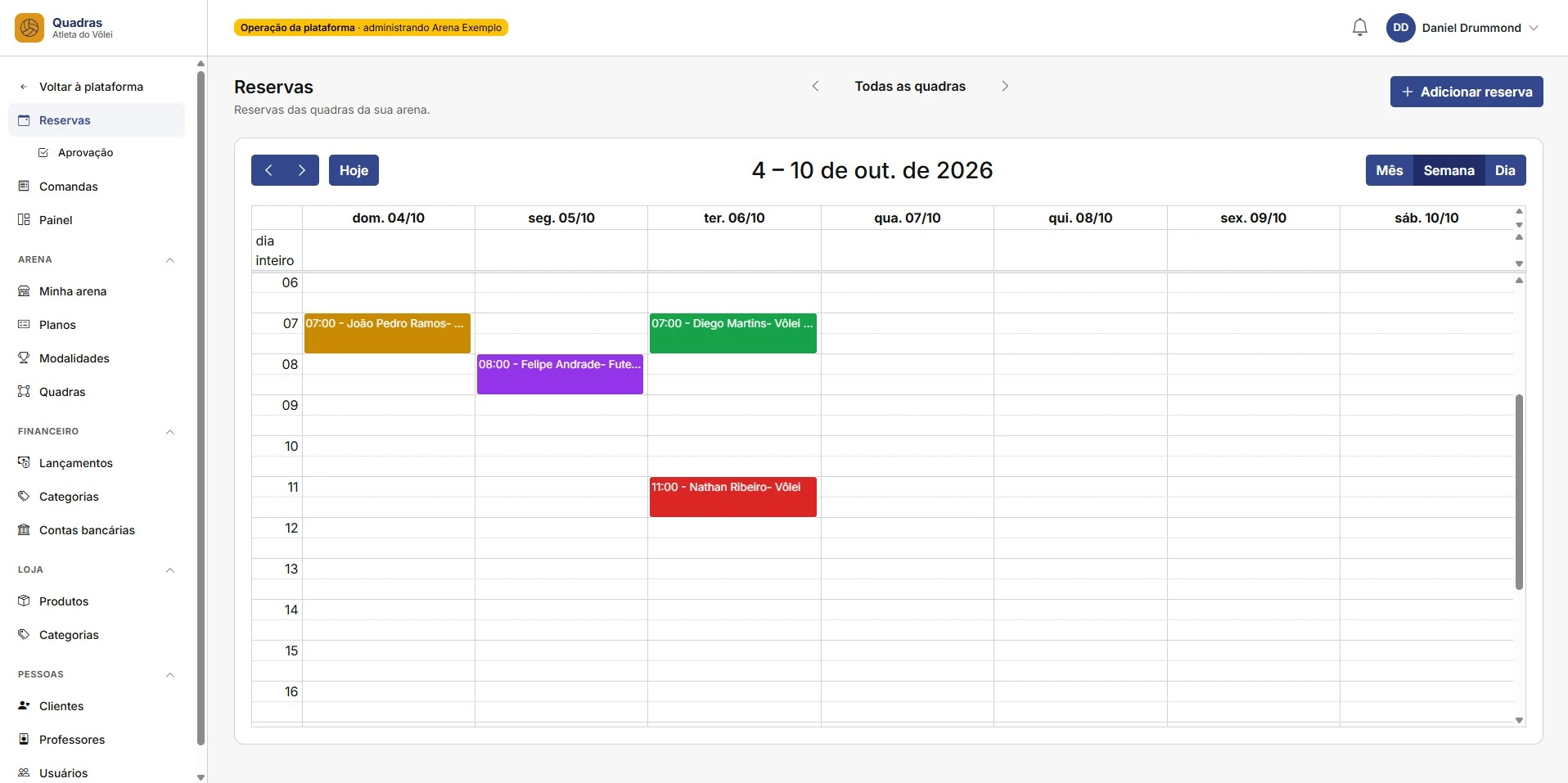
Task: Click the qui. 08/10 column header
Action: (1080, 218)
